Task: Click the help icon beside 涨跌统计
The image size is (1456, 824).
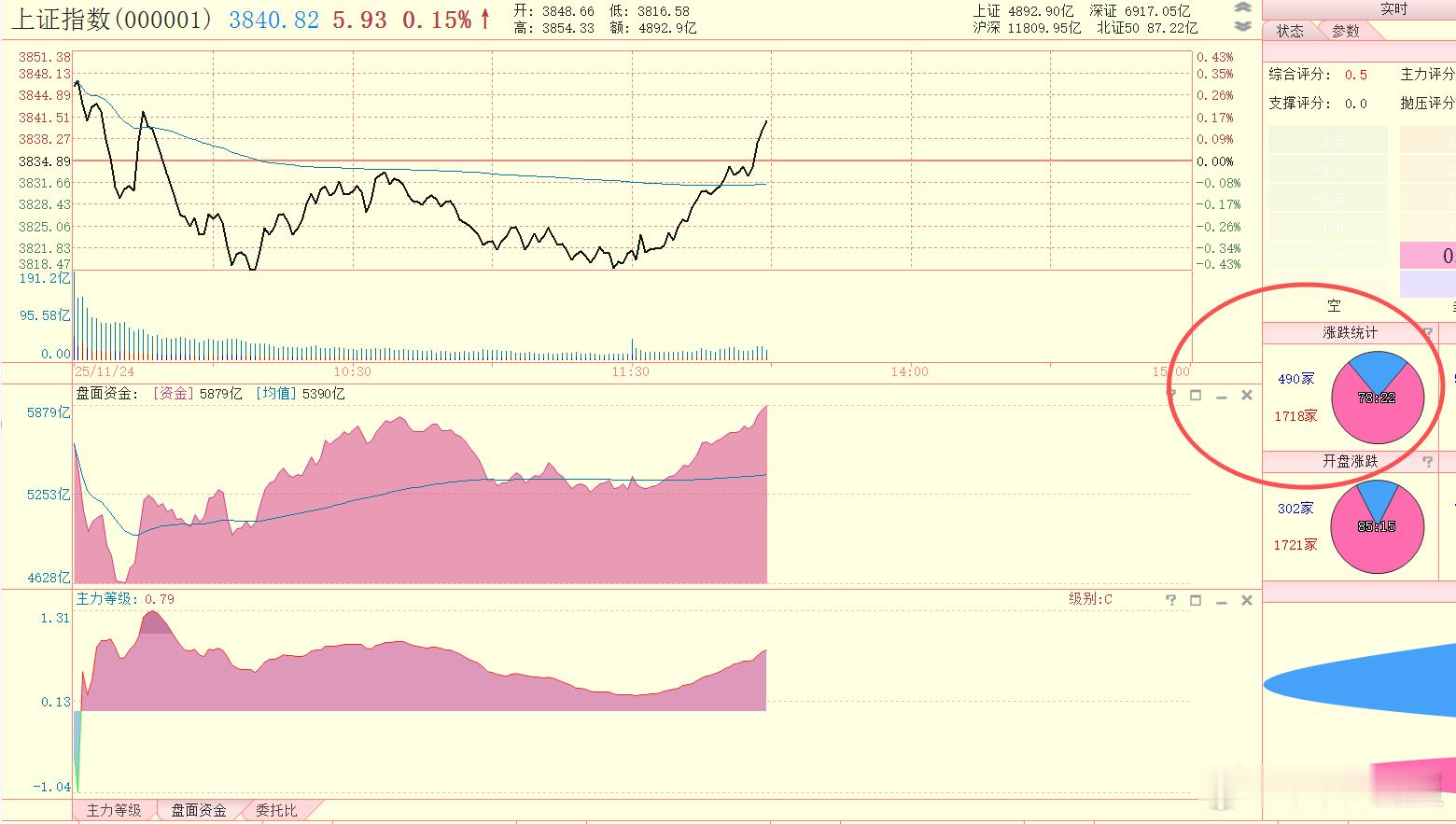Action: click(1427, 332)
